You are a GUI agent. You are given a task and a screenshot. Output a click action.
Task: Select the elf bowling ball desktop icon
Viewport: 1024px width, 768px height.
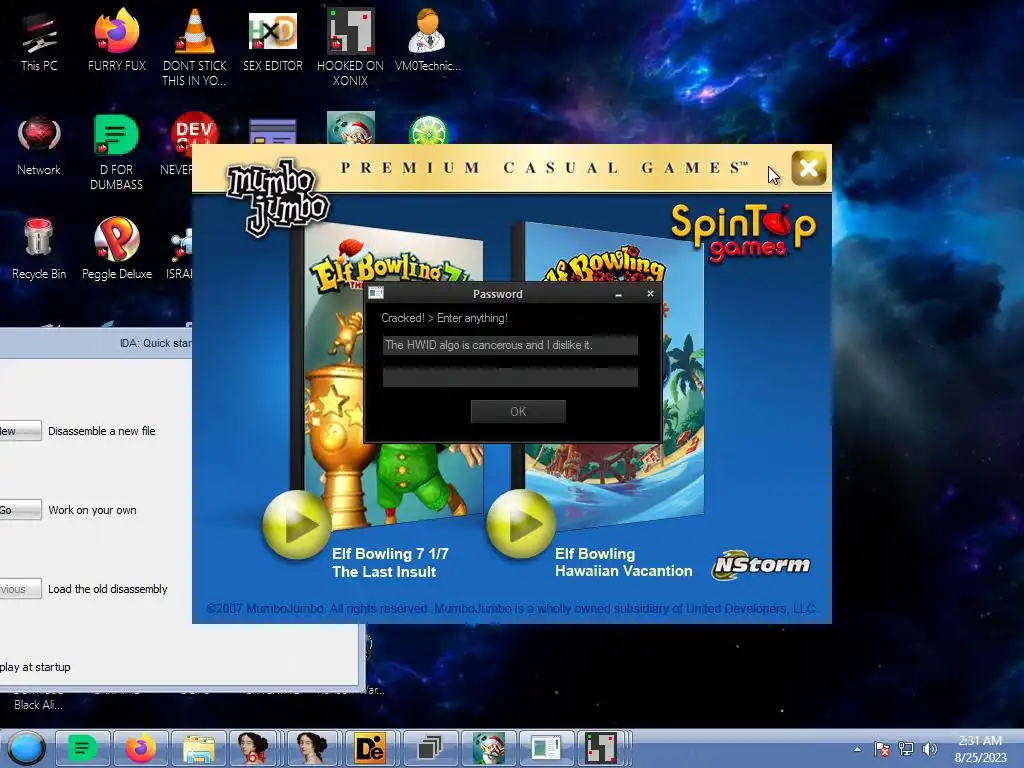[351, 128]
